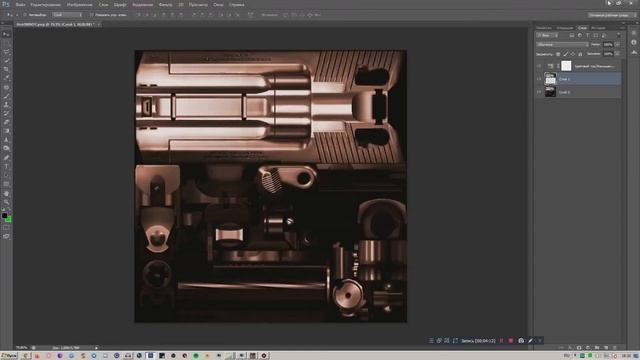The image size is (640, 360).
Task: Toggle the layer filtering switch
Action: coord(618,36)
